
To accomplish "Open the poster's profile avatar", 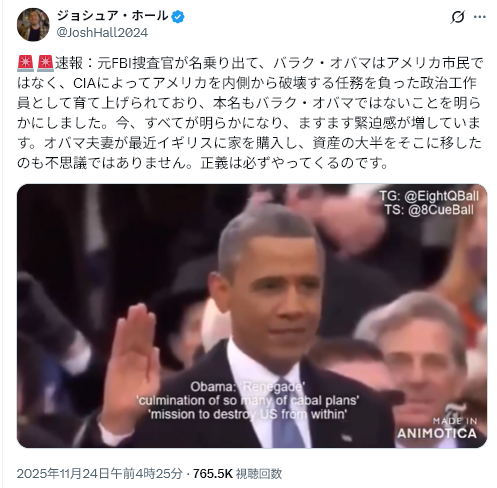I will (33, 25).
